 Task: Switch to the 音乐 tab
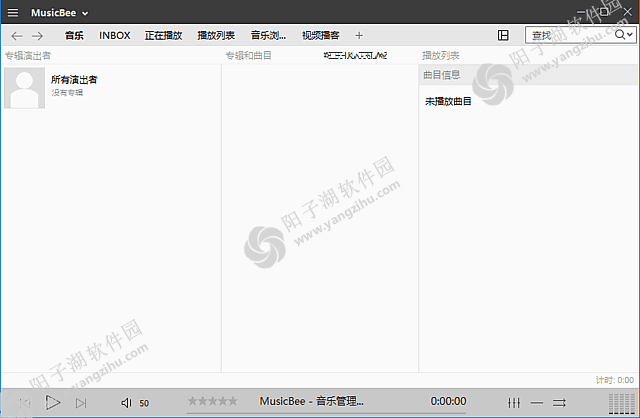74,36
